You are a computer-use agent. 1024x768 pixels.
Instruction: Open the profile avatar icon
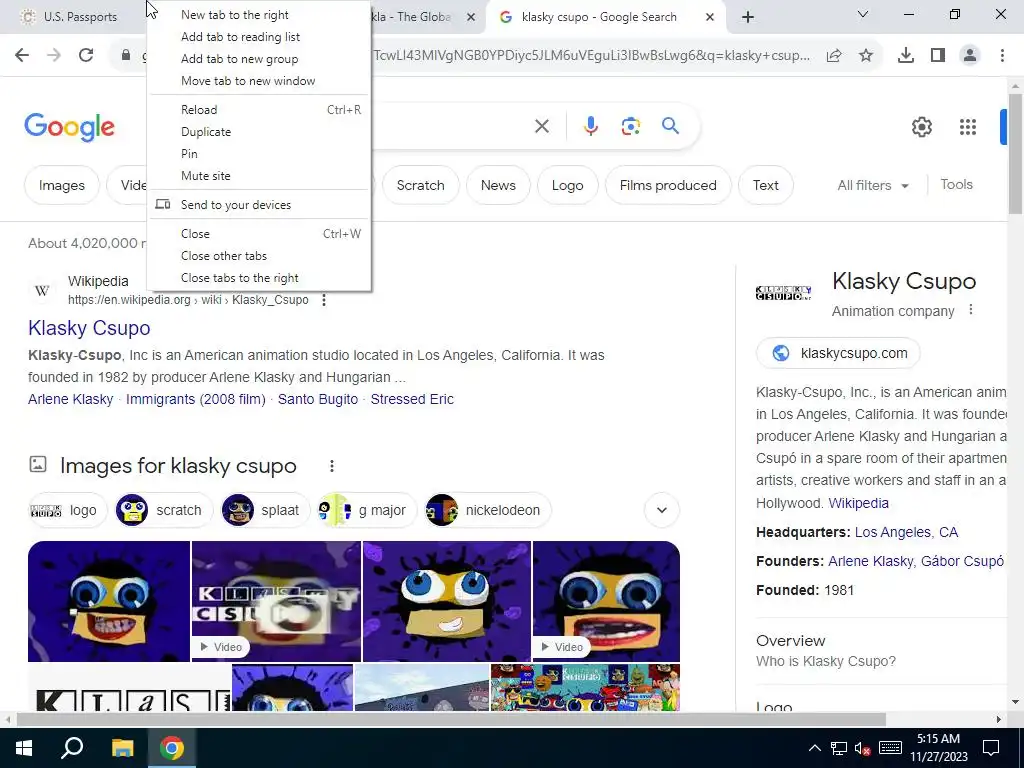tap(970, 56)
